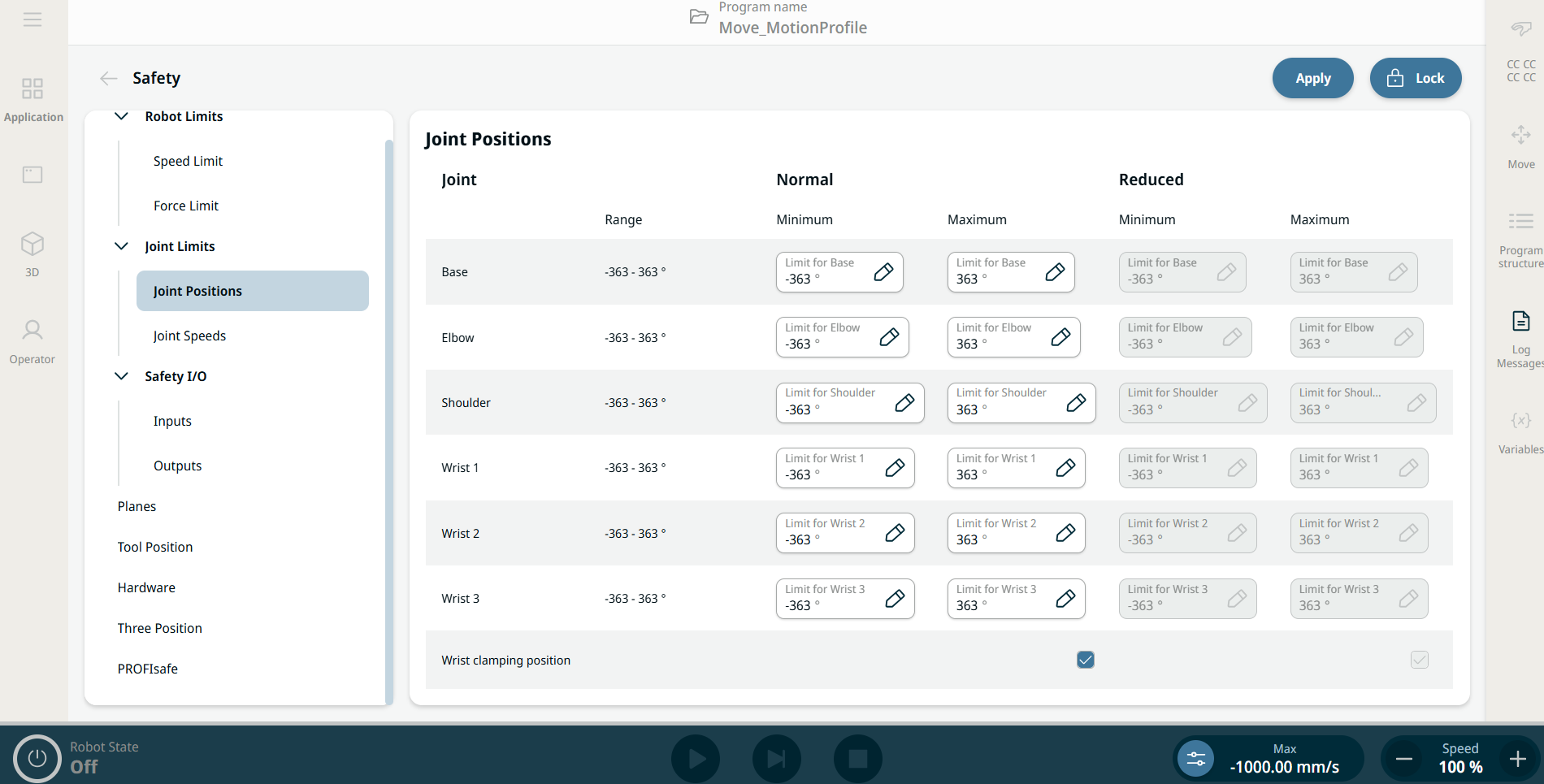
Task: Toggle Normal wrist clamping position checkbox
Action: click(1085, 660)
